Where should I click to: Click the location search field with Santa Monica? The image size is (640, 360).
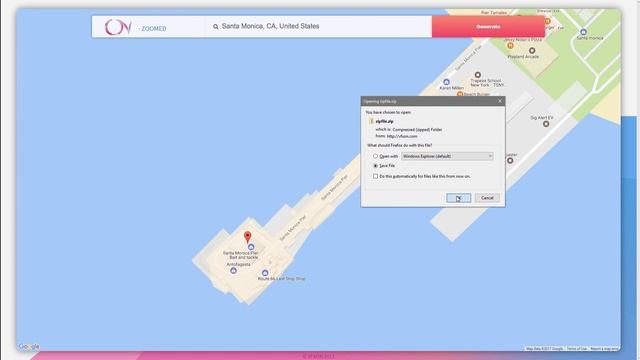(x=318, y=27)
